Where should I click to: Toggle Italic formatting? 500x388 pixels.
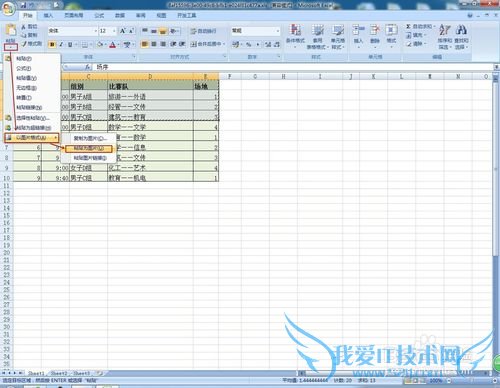click(61, 44)
